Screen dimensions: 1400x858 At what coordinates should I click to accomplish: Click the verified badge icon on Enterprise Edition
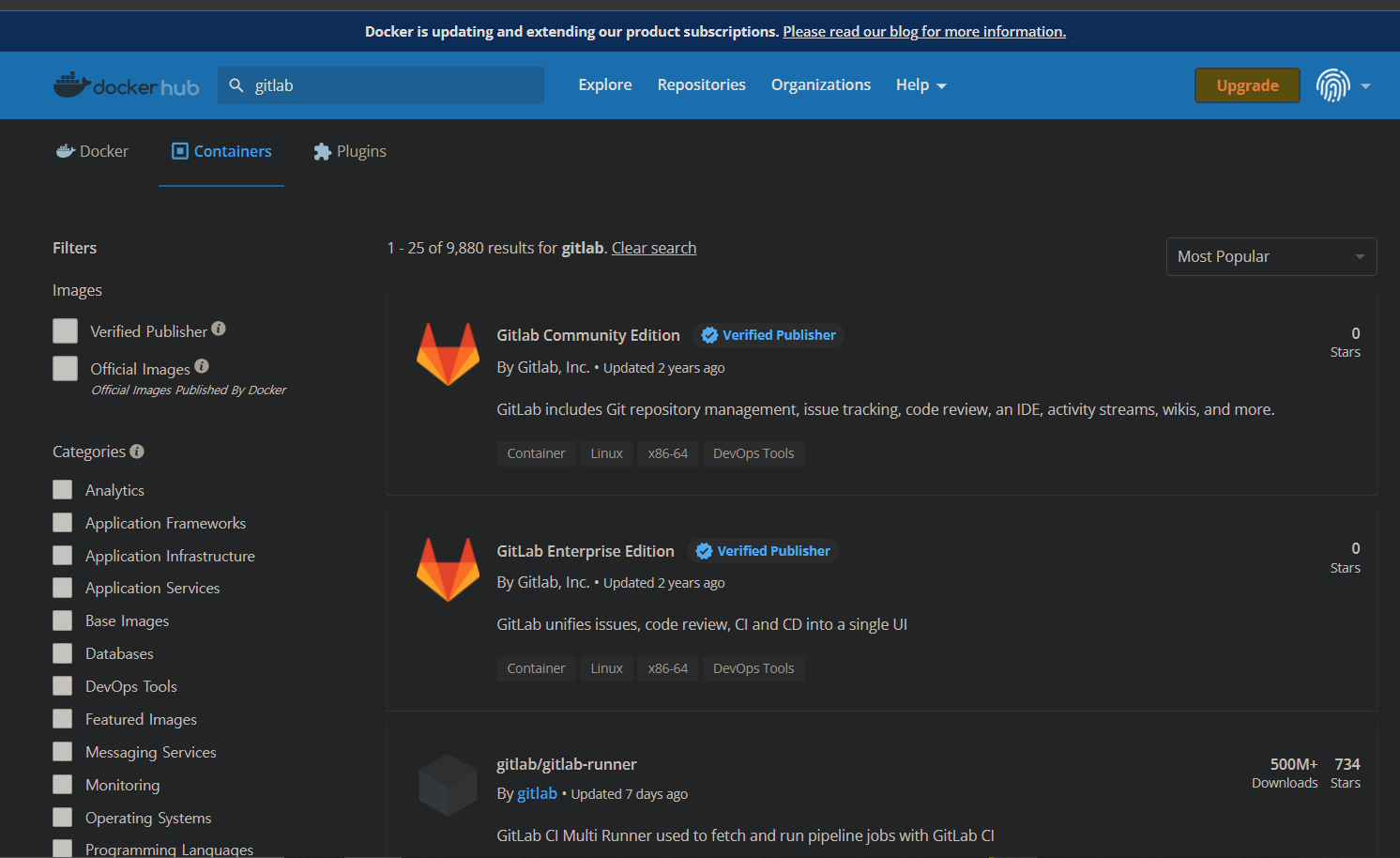pyautogui.click(x=704, y=551)
